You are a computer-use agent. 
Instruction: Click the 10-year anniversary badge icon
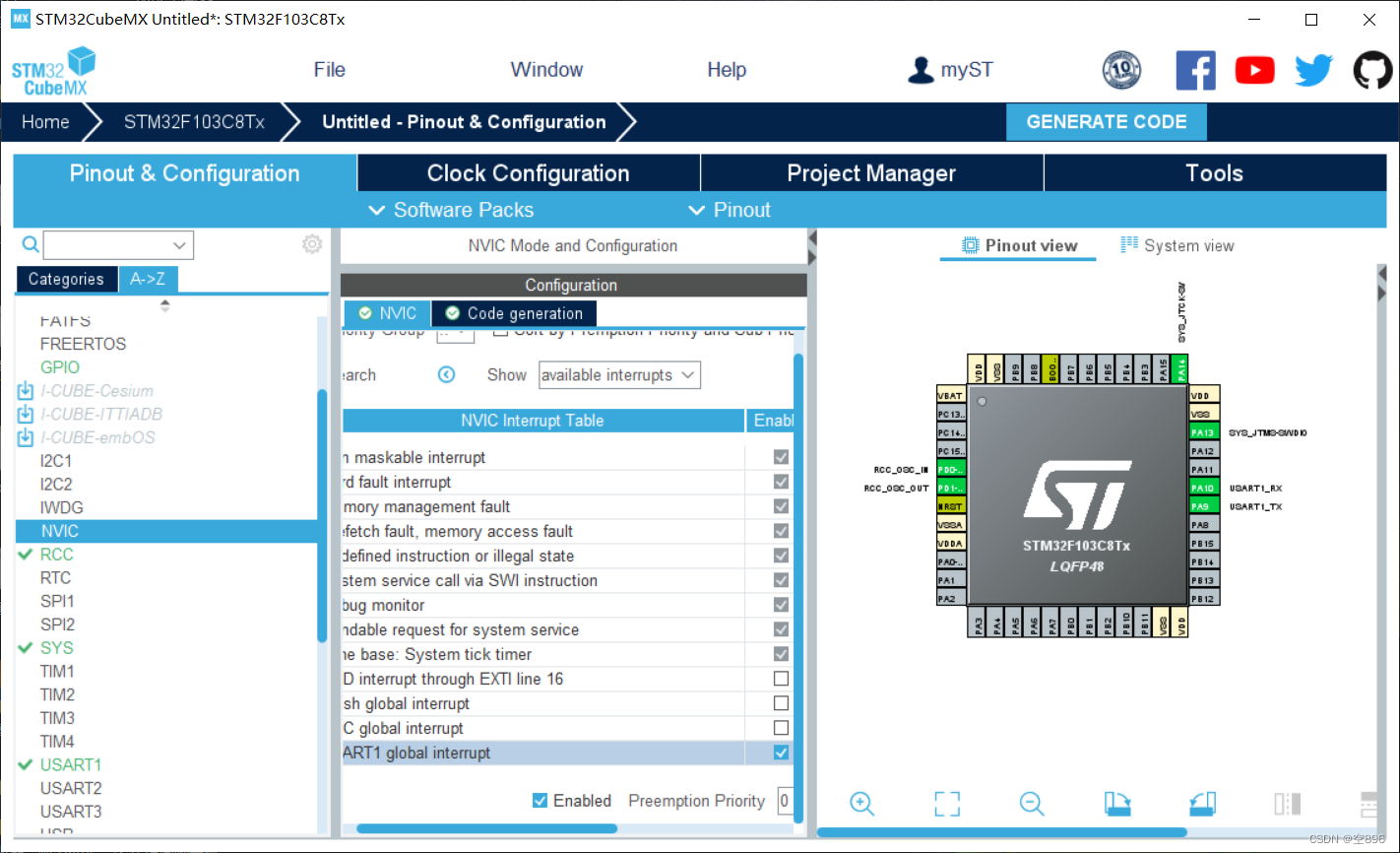pyautogui.click(x=1121, y=70)
